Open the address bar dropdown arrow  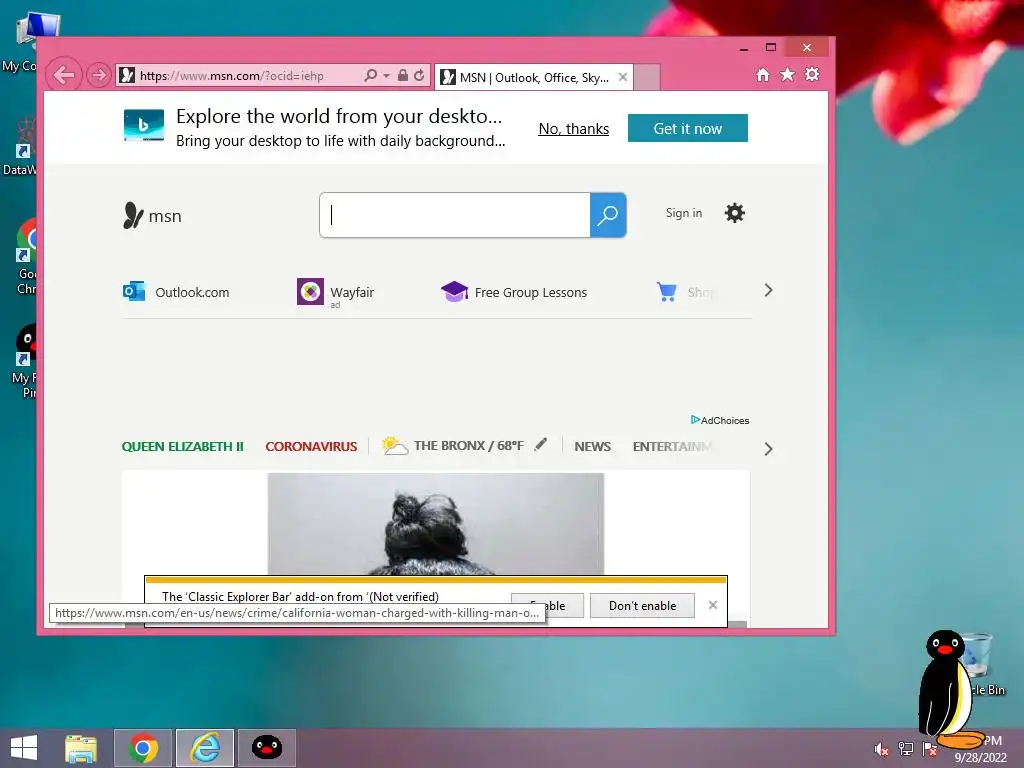387,76
